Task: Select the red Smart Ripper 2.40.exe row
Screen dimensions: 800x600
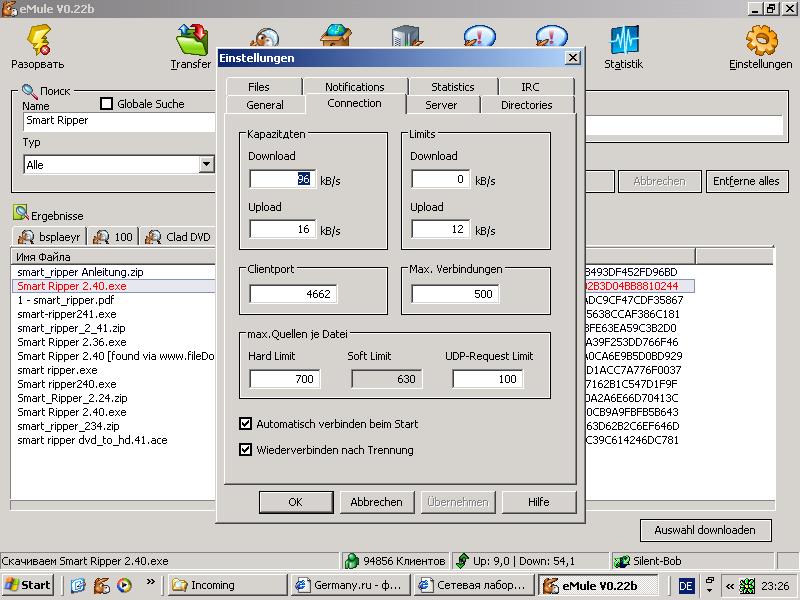Action: (72, 286)
